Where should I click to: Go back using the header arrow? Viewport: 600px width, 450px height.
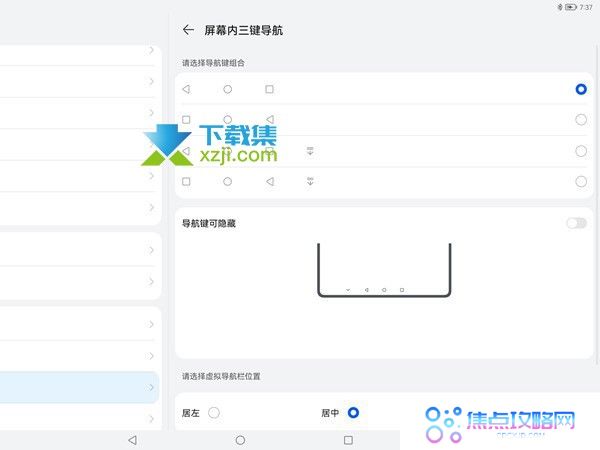click(x=188, y=30)
